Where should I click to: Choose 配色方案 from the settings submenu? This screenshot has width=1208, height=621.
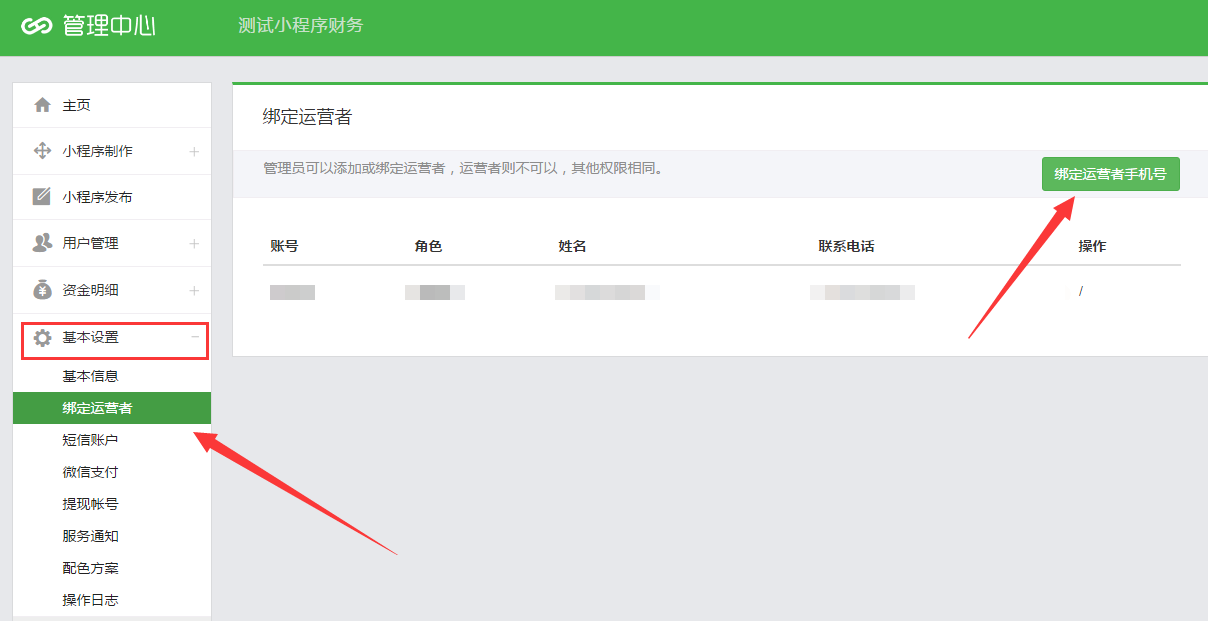pos(90,568)
